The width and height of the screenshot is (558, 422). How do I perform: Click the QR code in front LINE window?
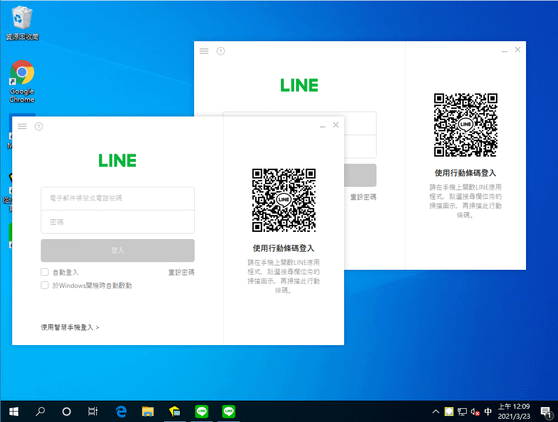click(284, 200)
